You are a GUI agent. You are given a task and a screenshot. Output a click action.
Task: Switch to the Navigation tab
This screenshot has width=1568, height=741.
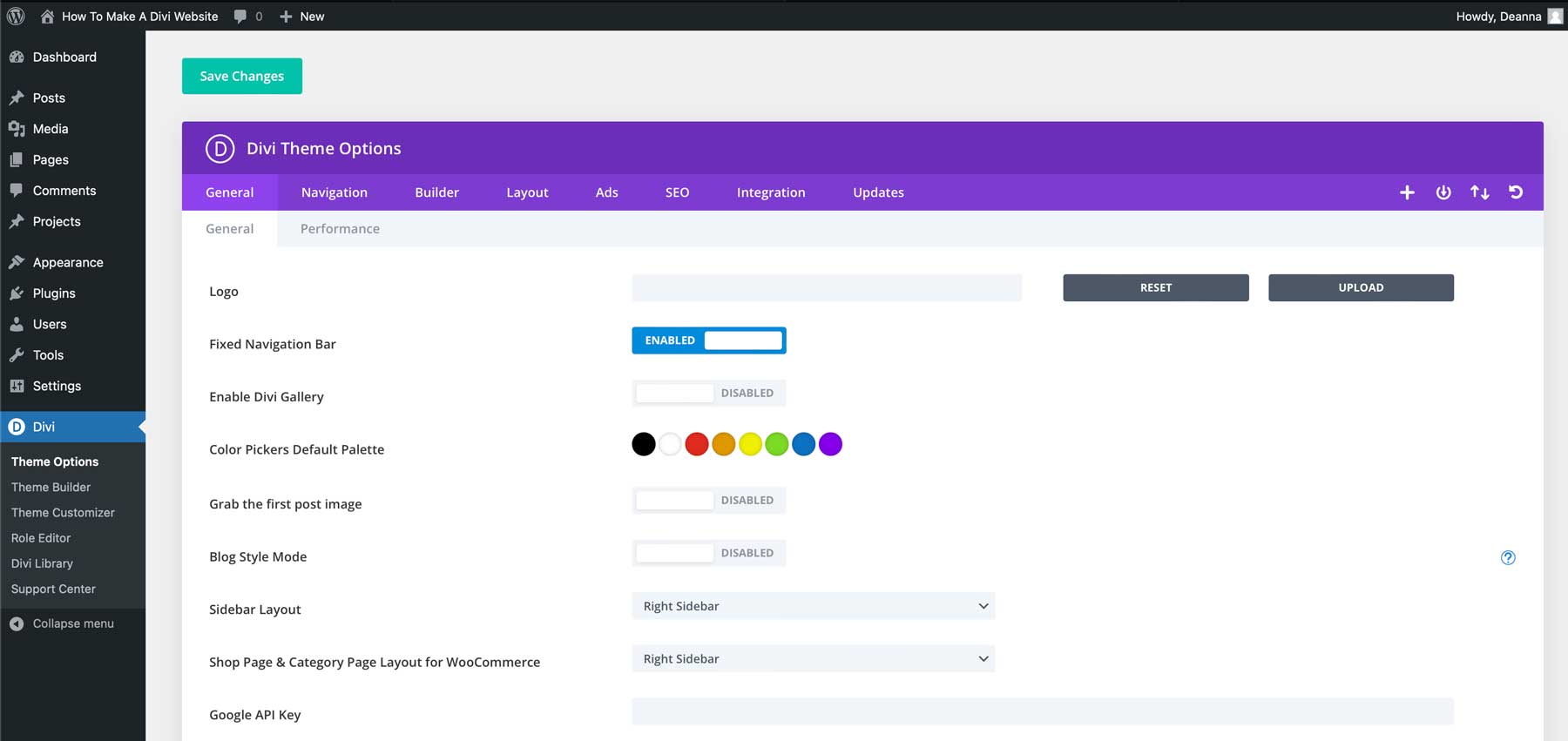[x=334, y=192]
